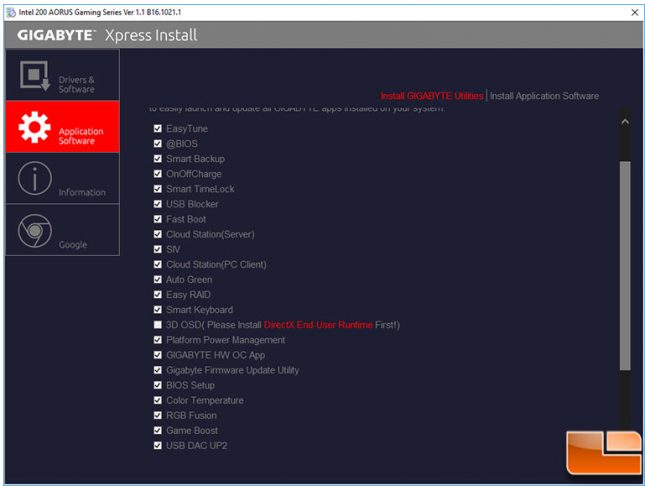Click the 'Smart TimeLock' label text
The height and width of the screenshot is (486, 645).
[x=200, y=189]
